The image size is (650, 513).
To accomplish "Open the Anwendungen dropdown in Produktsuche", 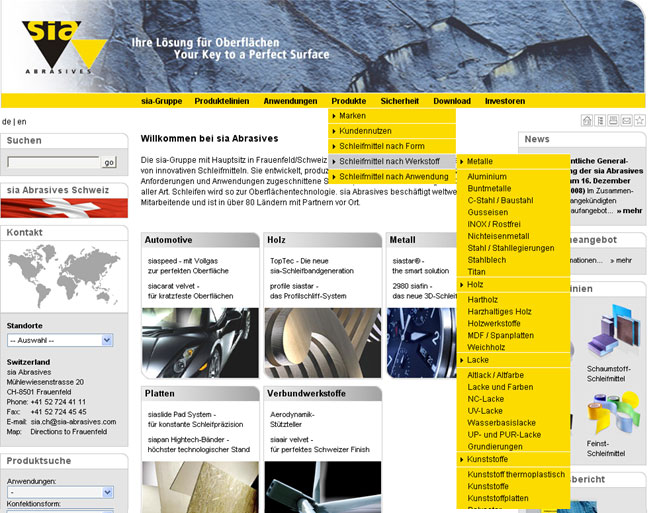I will (60, 492).
